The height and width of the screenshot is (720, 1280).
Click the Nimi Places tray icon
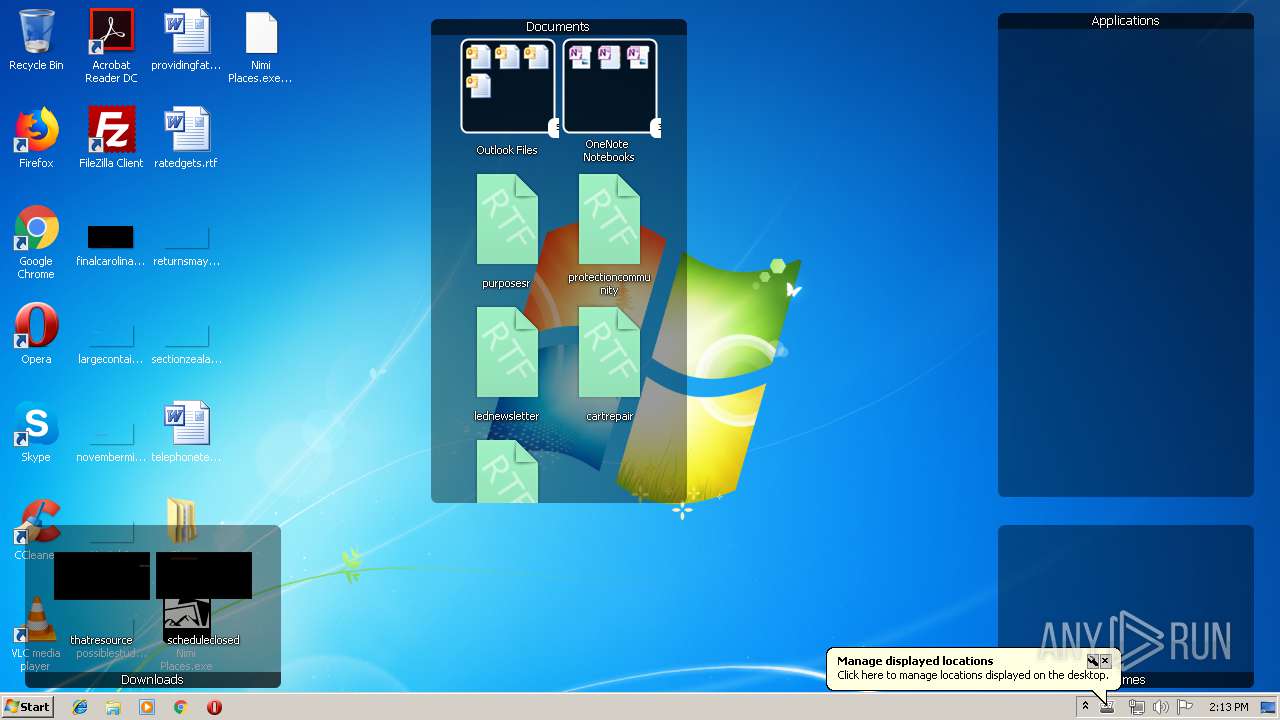[x=1108, y=707]
